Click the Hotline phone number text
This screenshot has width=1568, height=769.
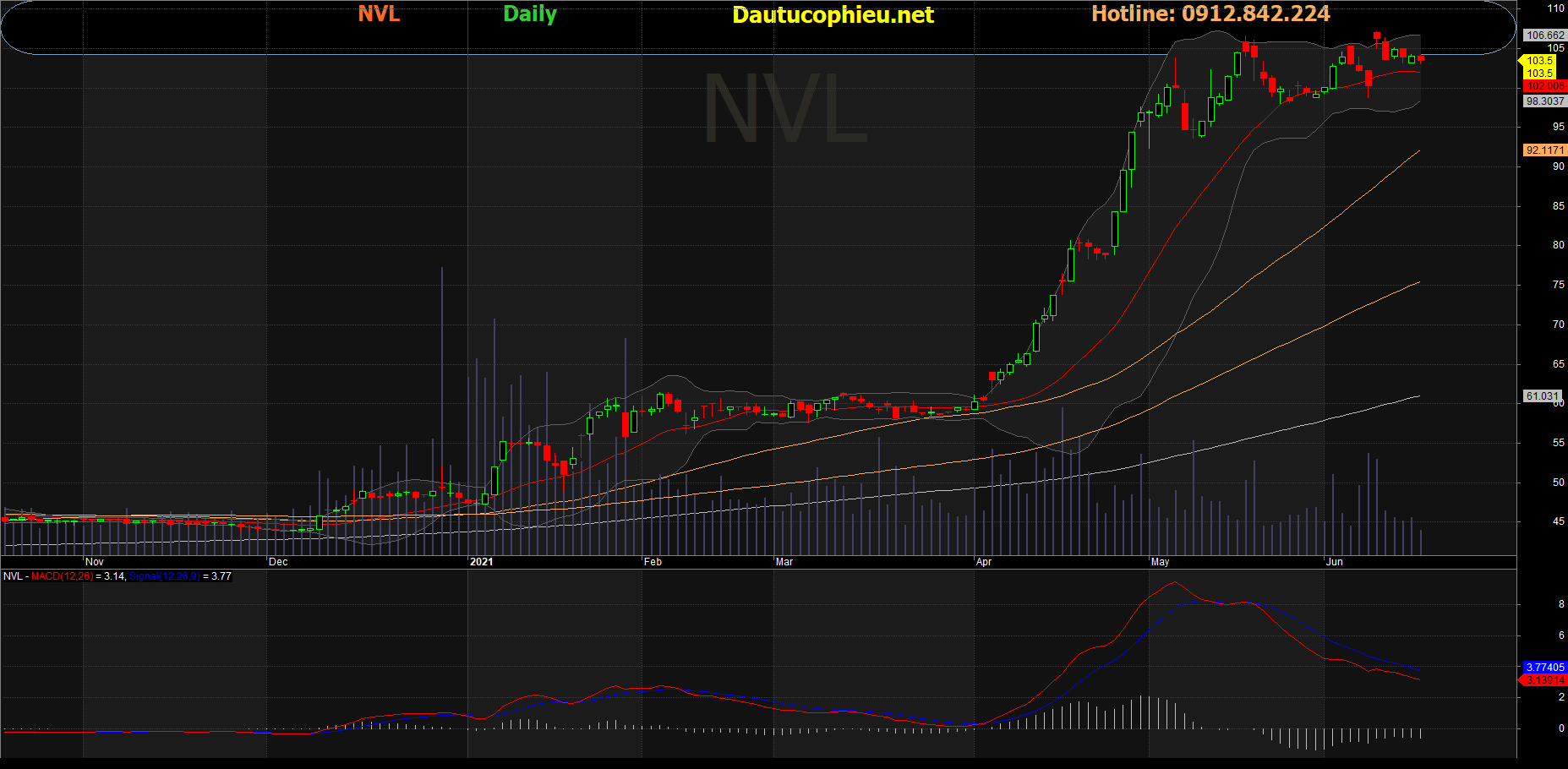[x=1210, y=14]
